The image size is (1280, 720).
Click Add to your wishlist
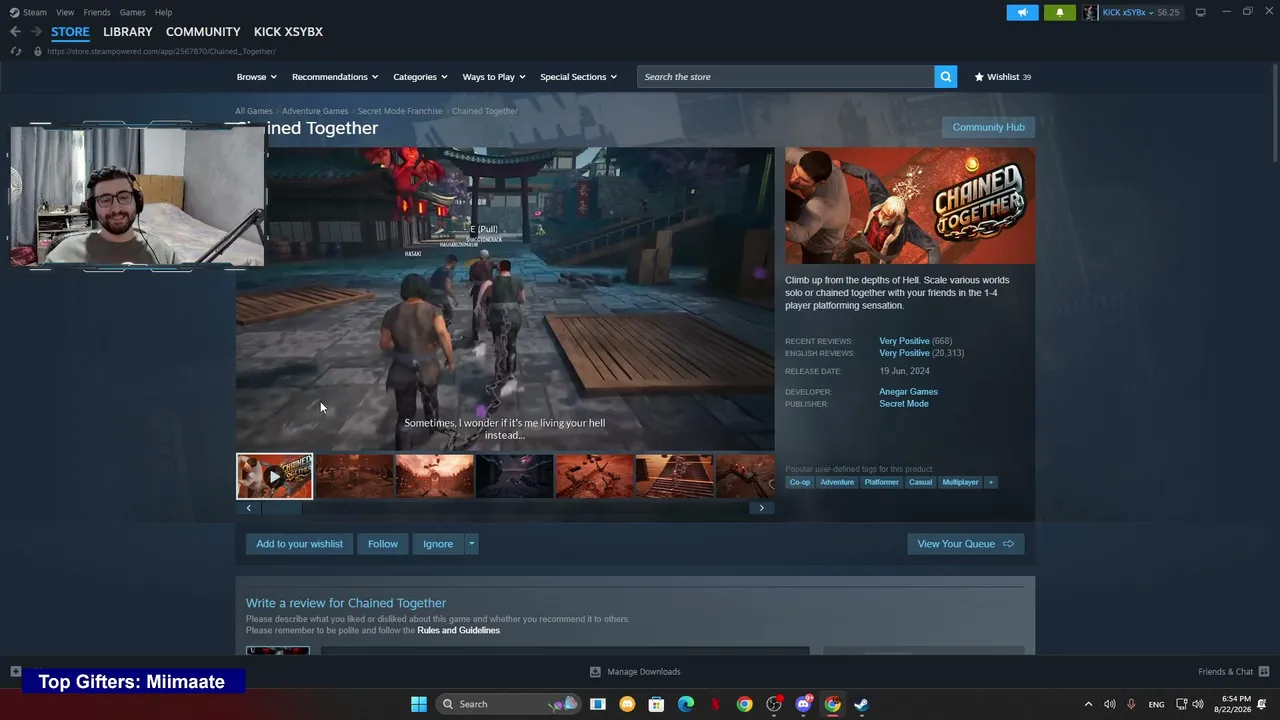pyautogui.click(x=299, y=544)
